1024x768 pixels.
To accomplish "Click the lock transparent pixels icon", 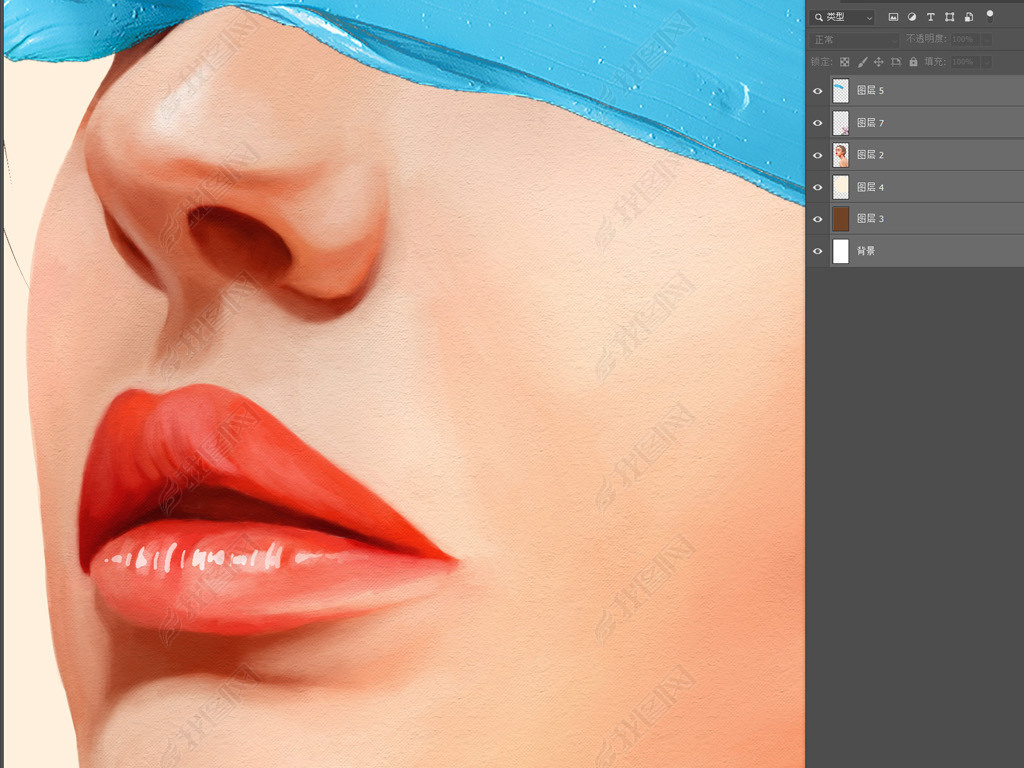I will coord(844,62).
